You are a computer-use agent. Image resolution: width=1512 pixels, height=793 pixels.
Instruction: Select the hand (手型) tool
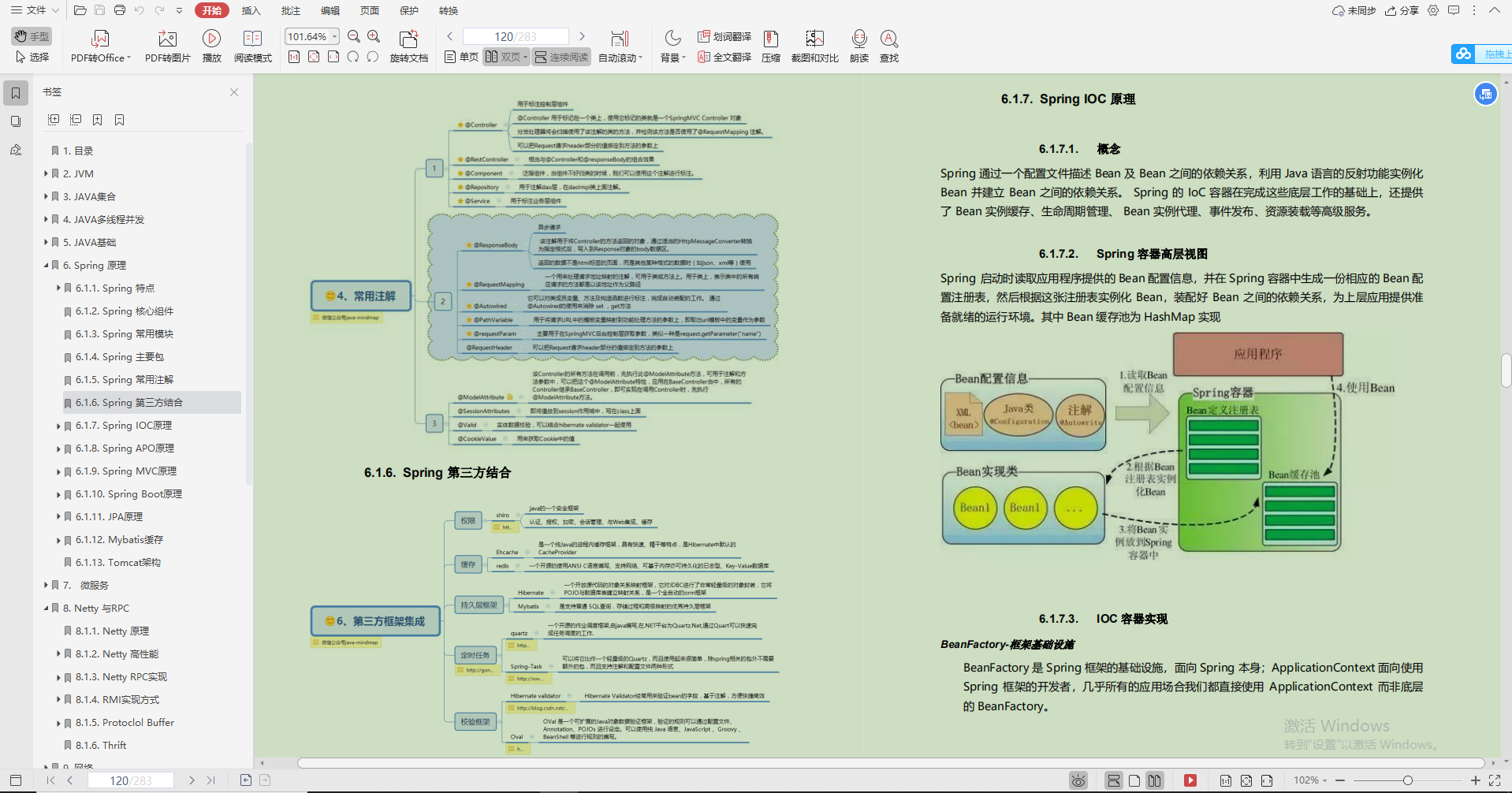(32, 36)
